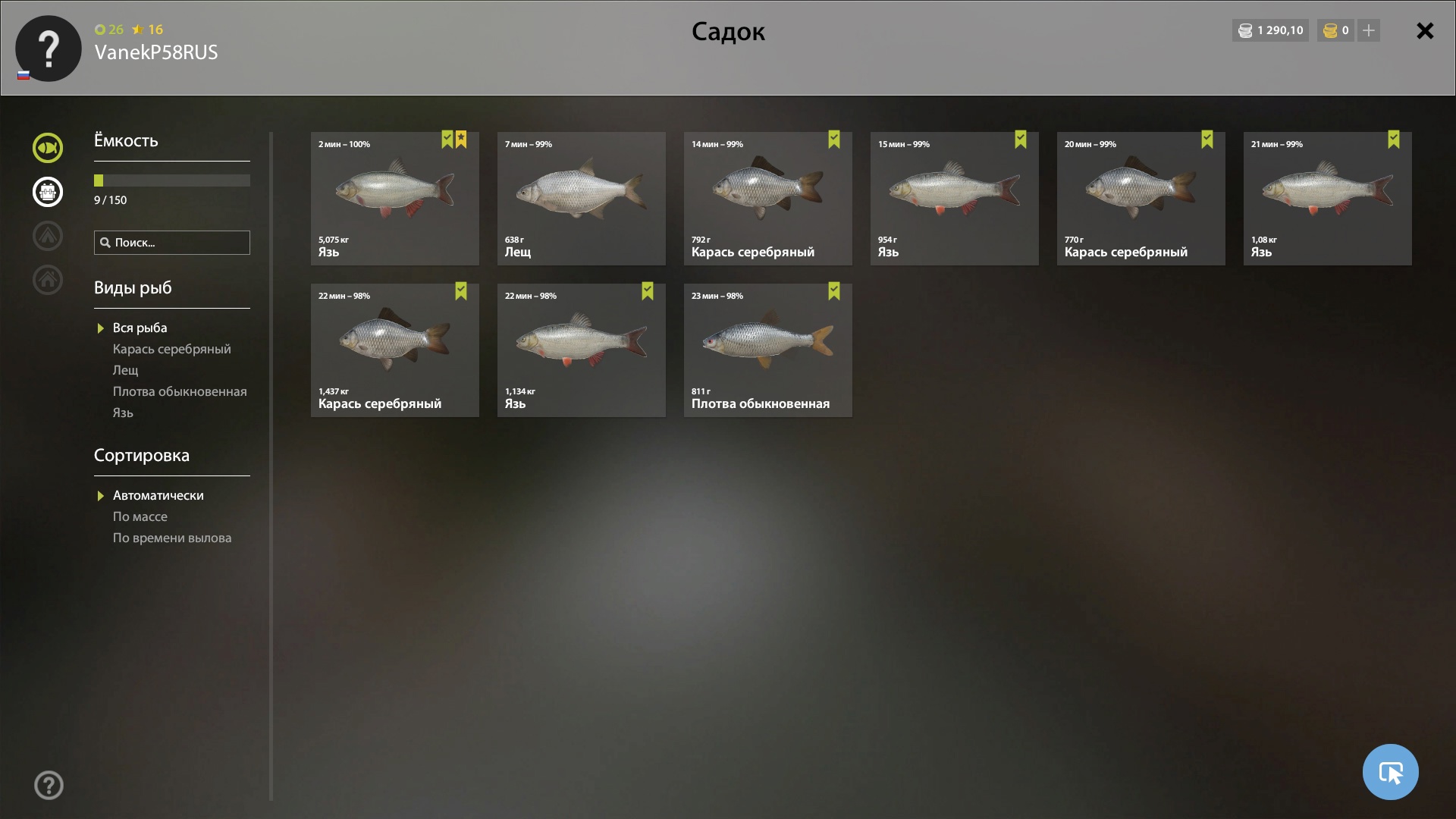This screenshot has height=819, width=1456.
Task: Open the fish keepnet sidebar icon
Action: 47,148
